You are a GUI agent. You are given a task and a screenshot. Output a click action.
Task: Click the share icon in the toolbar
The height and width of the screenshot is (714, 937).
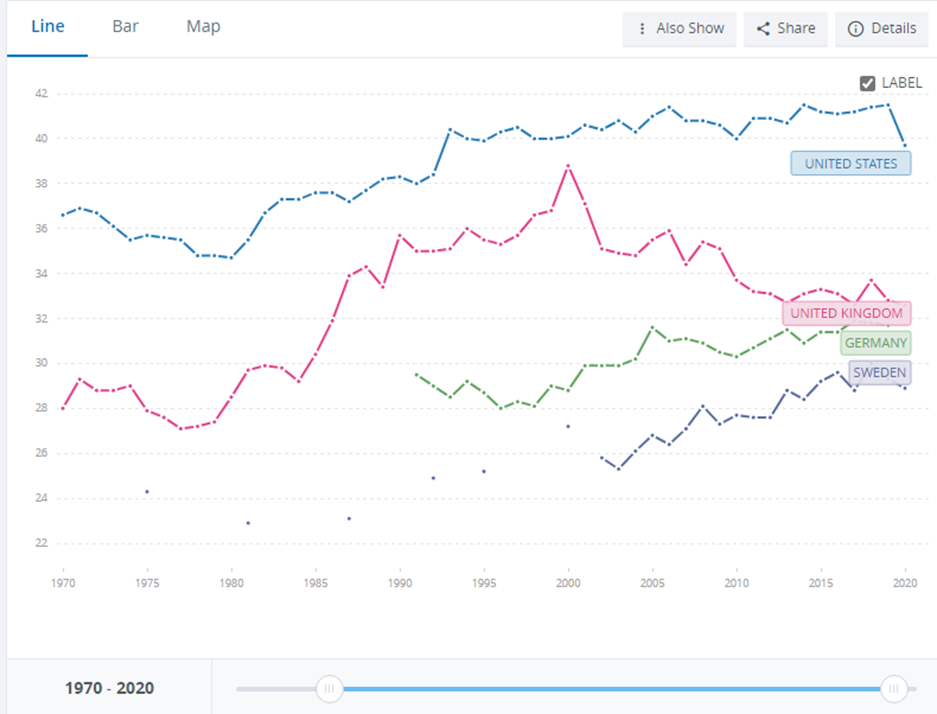tap(763, 29)
